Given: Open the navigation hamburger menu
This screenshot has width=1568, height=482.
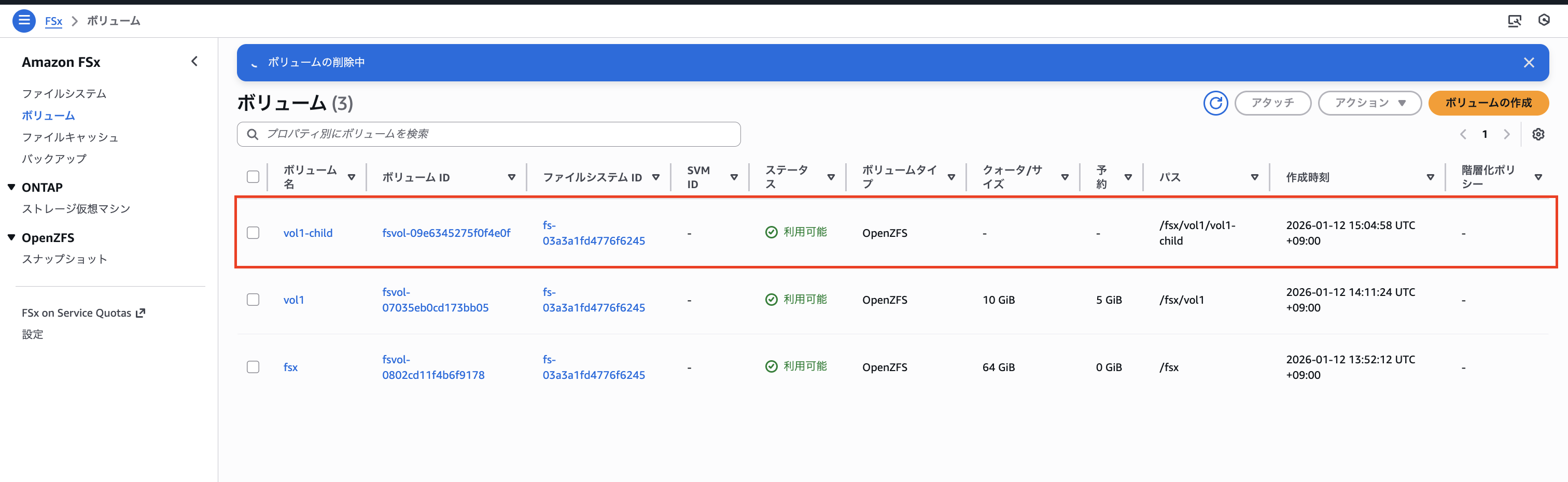Looking at the screenshot, I should tap(24, 20).
